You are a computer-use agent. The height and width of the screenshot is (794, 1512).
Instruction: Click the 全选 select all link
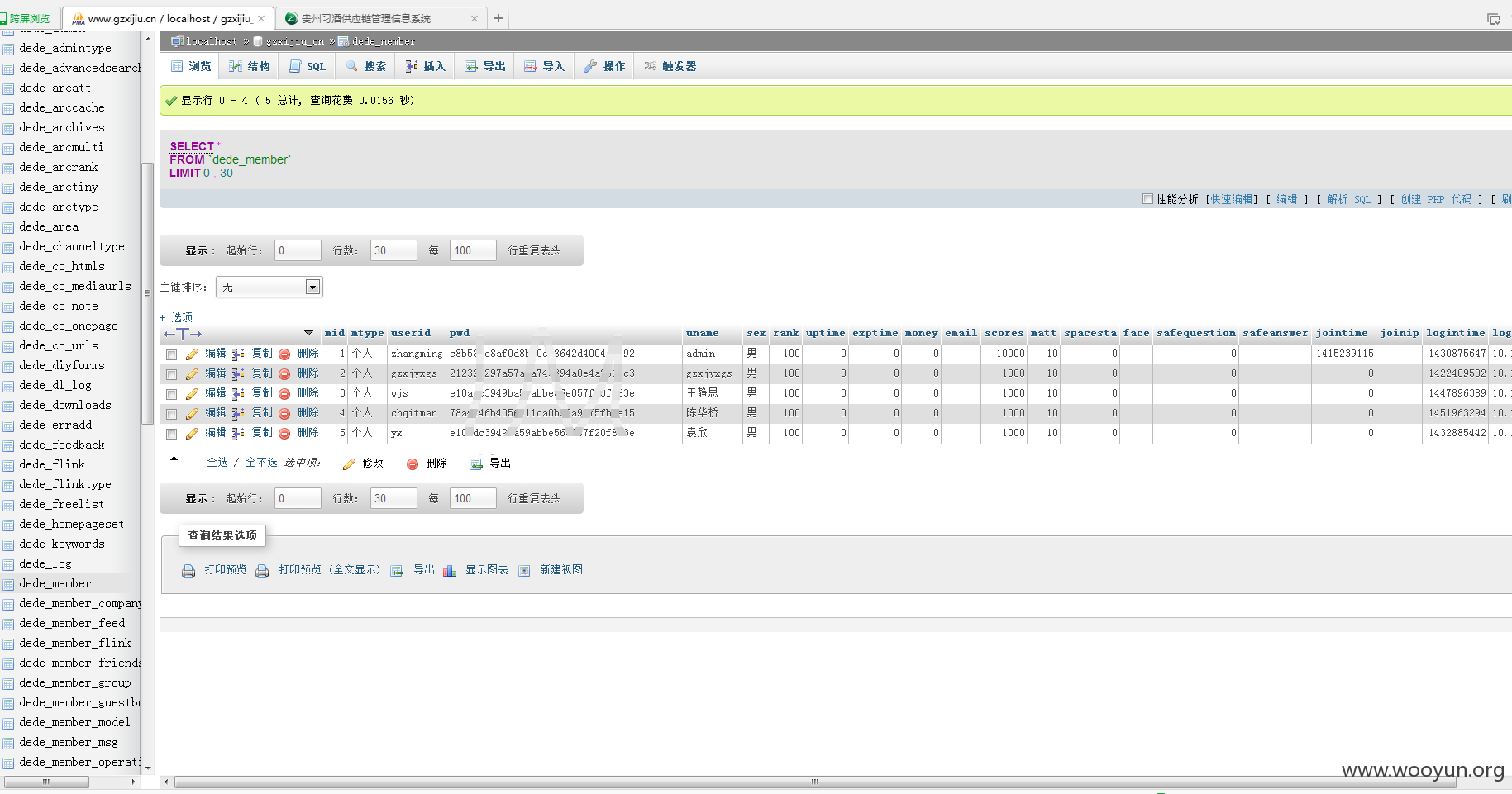[x=217, y=463]
